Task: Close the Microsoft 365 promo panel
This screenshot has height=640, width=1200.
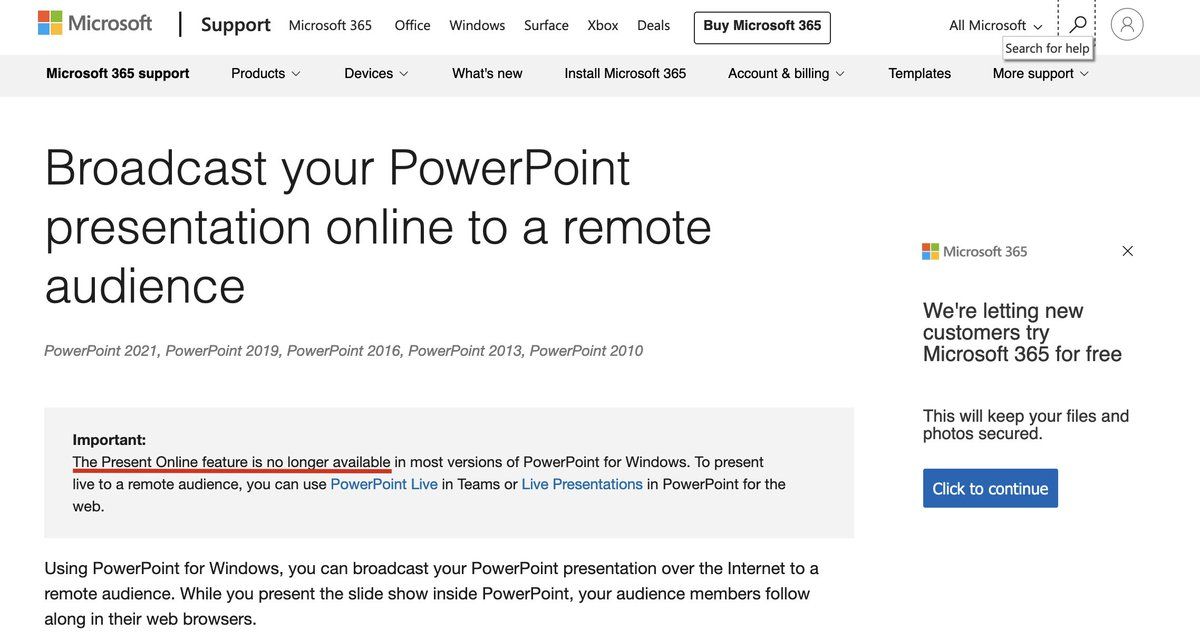Action: (x=1128, y=251)
